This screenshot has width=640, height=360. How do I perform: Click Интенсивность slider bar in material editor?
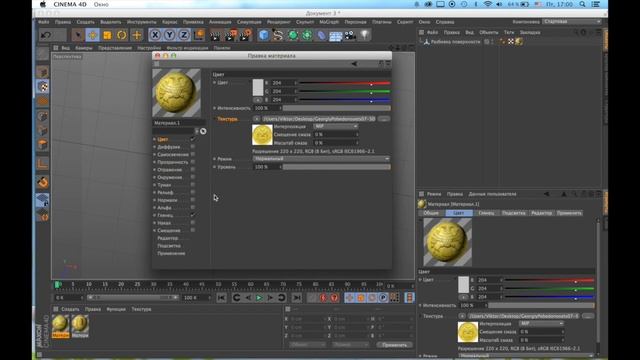(337, 108)
